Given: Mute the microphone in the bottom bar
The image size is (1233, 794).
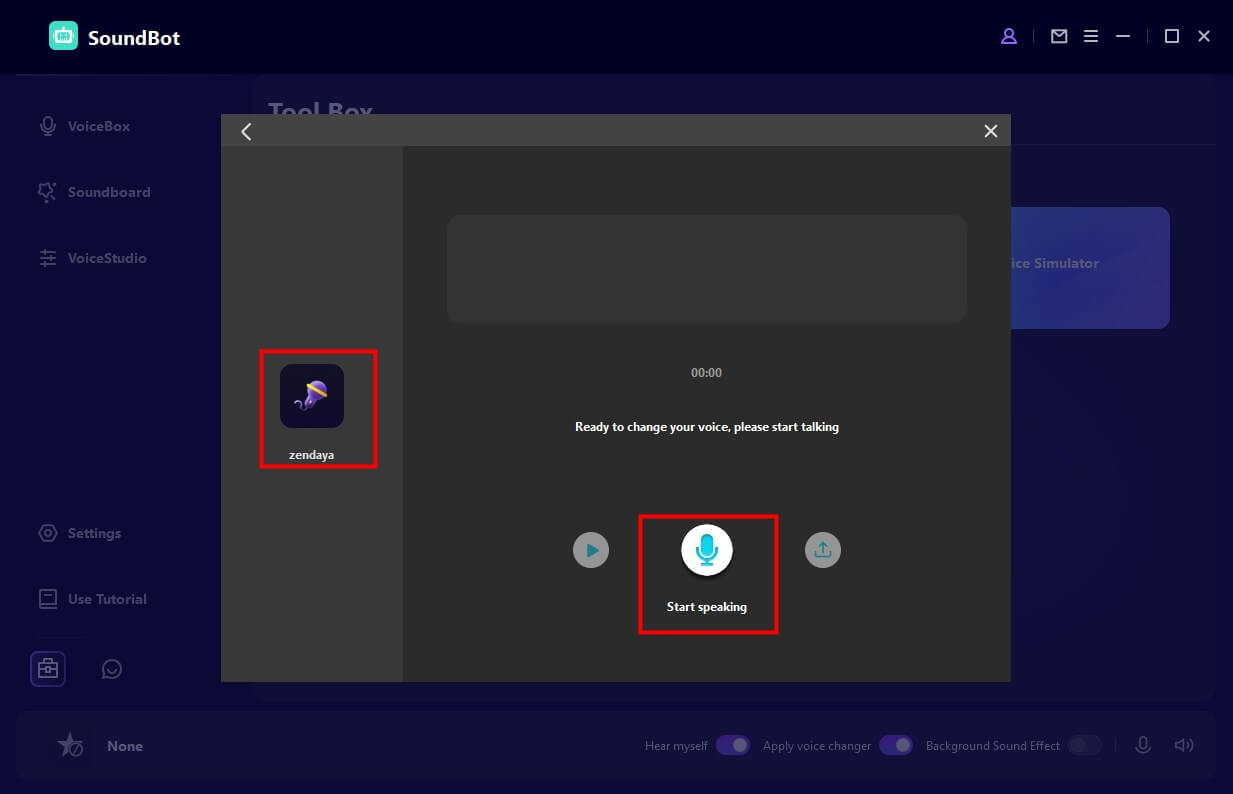Looking at the screenshot, I should click(1143, 745).
